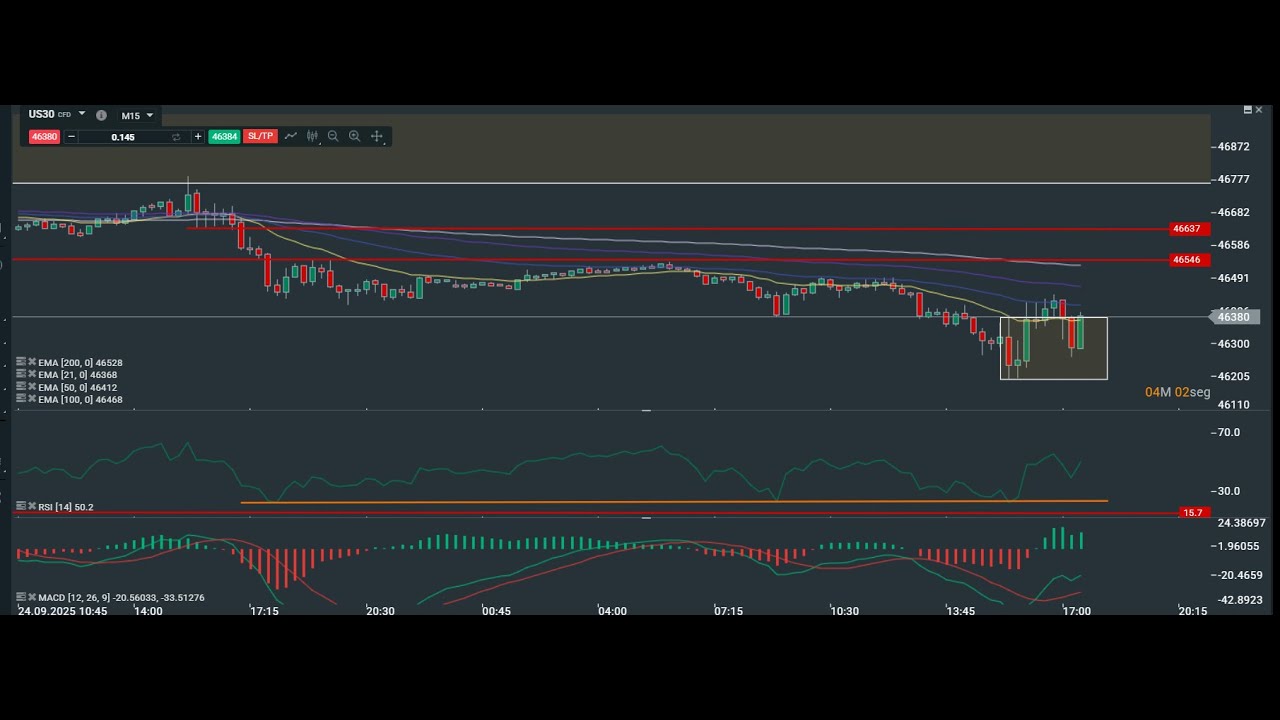
Task: Show US30 instrument info icon
Action: tap(101, 115)
